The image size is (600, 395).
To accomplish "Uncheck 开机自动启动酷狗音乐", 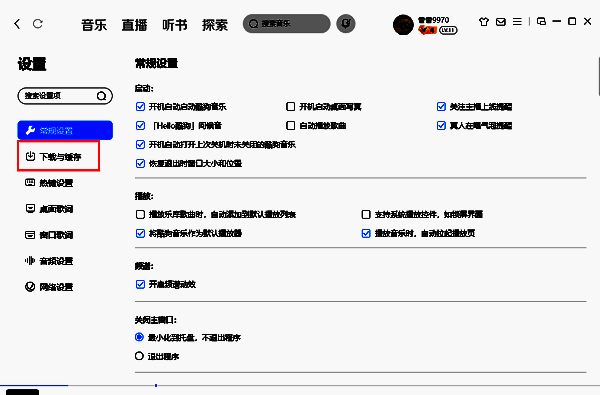I will click(x=140, y=106).
